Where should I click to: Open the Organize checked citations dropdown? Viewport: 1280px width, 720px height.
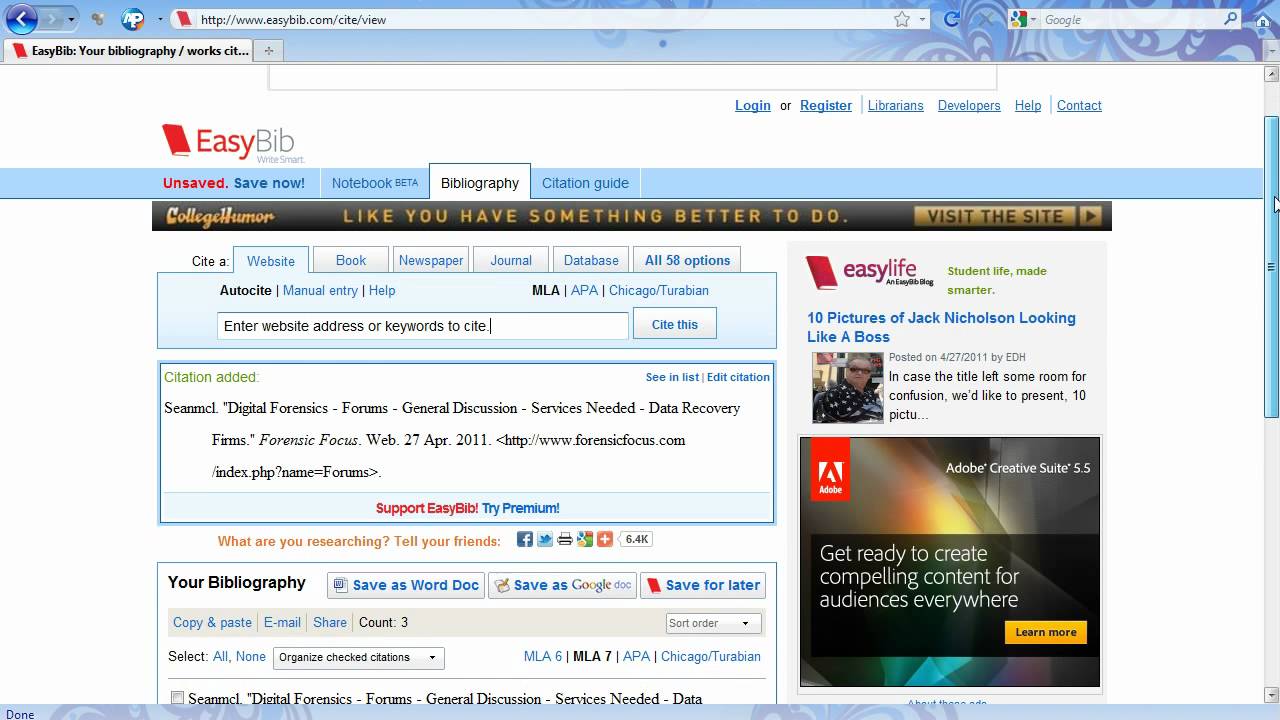tap(358, 657)
